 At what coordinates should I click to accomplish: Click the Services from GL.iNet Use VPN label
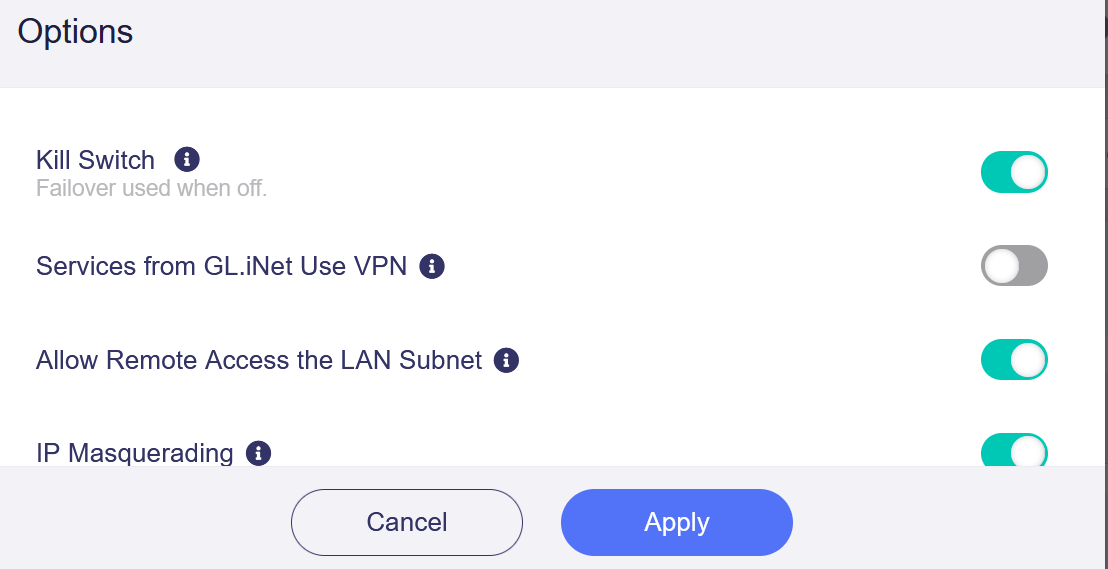(221, 266)
